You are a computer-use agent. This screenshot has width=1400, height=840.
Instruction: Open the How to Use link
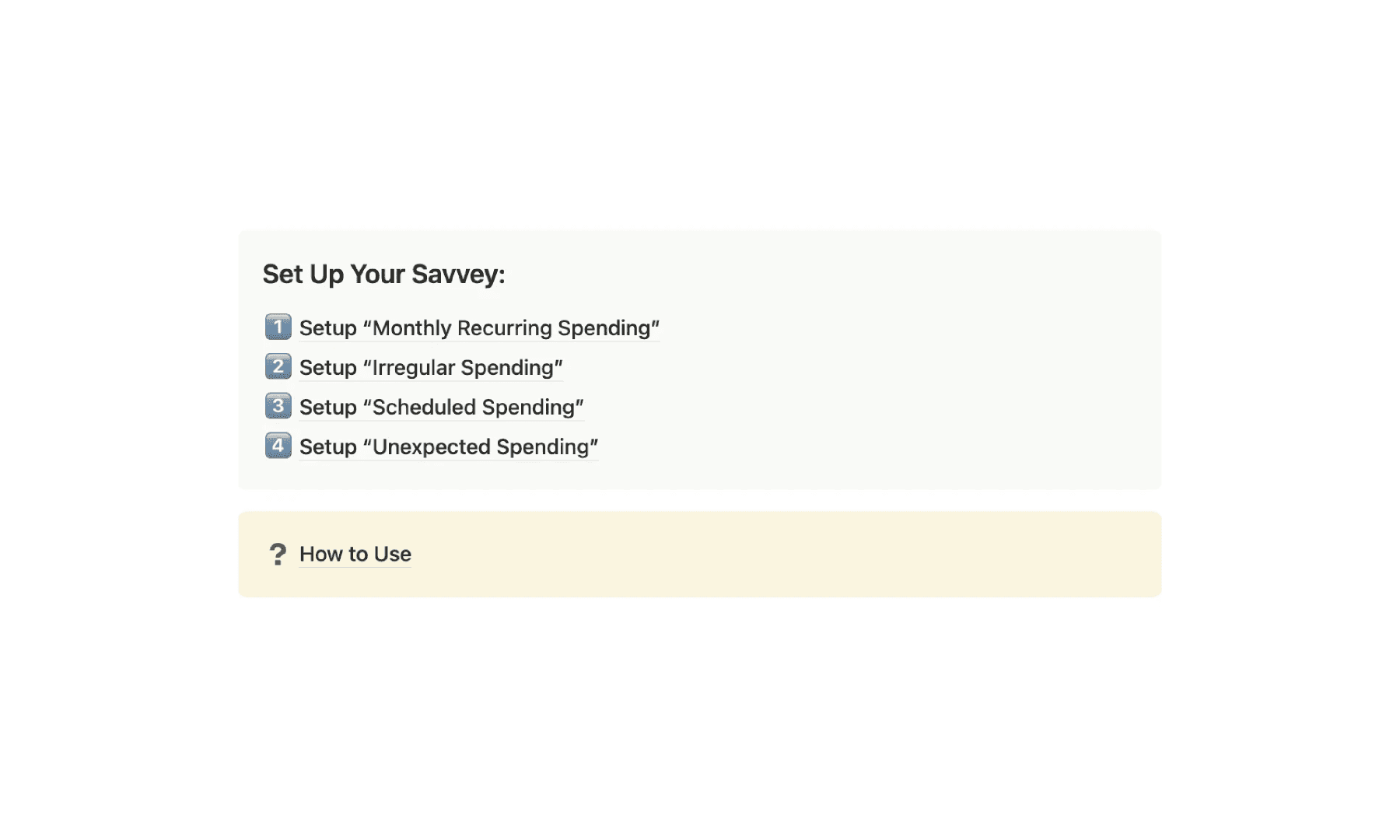[355, 554]
